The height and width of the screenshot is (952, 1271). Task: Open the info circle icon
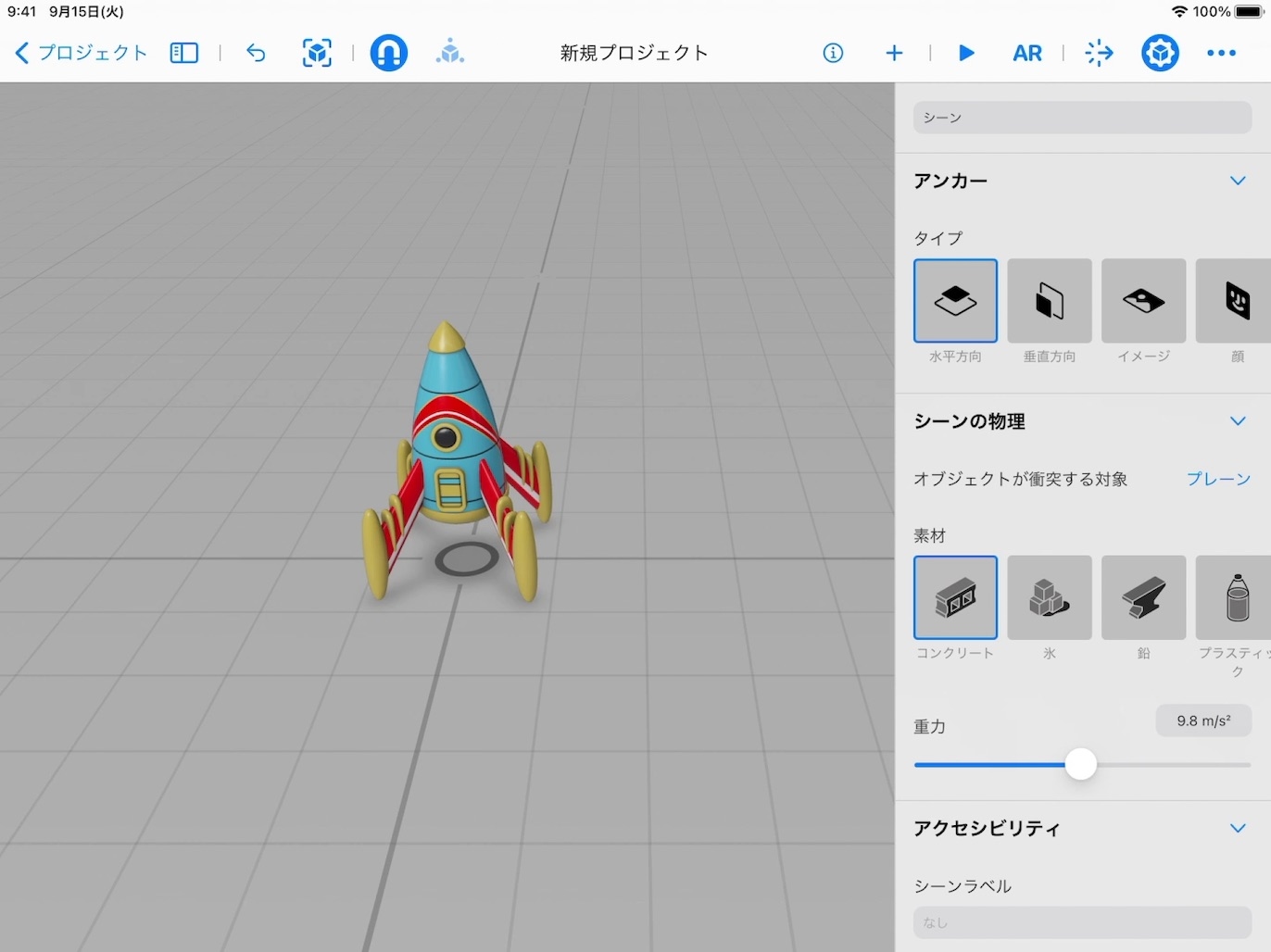[833, 53]
